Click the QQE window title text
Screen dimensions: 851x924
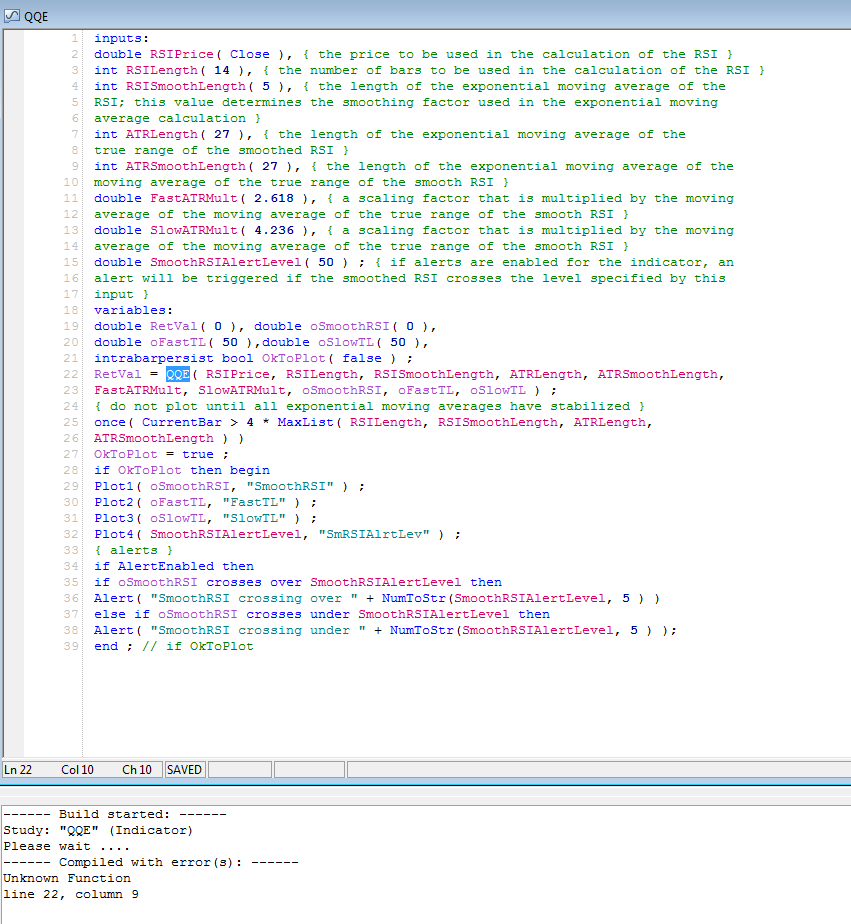coord(36,16)
